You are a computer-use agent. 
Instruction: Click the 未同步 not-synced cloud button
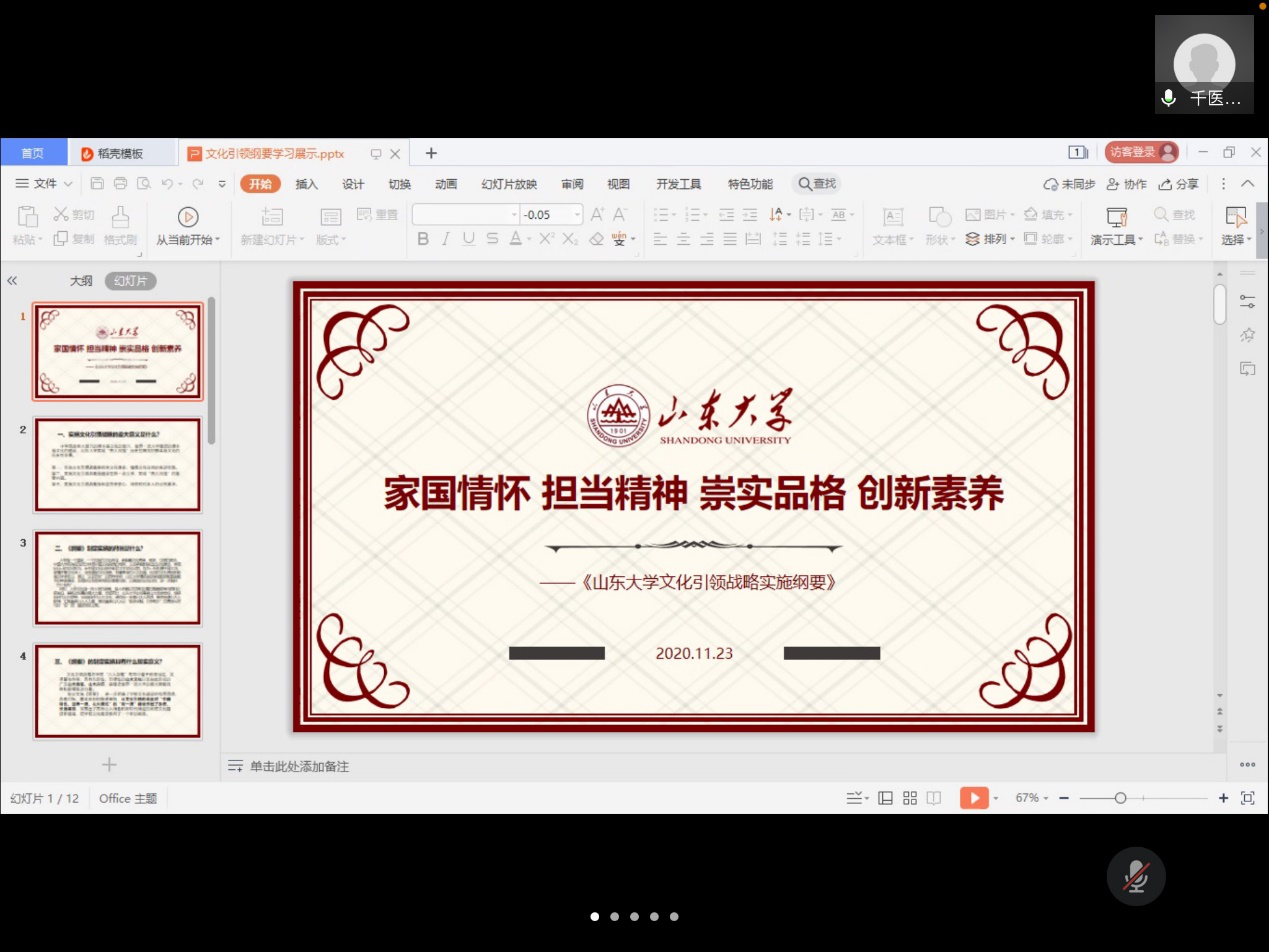coord(1069,184)
